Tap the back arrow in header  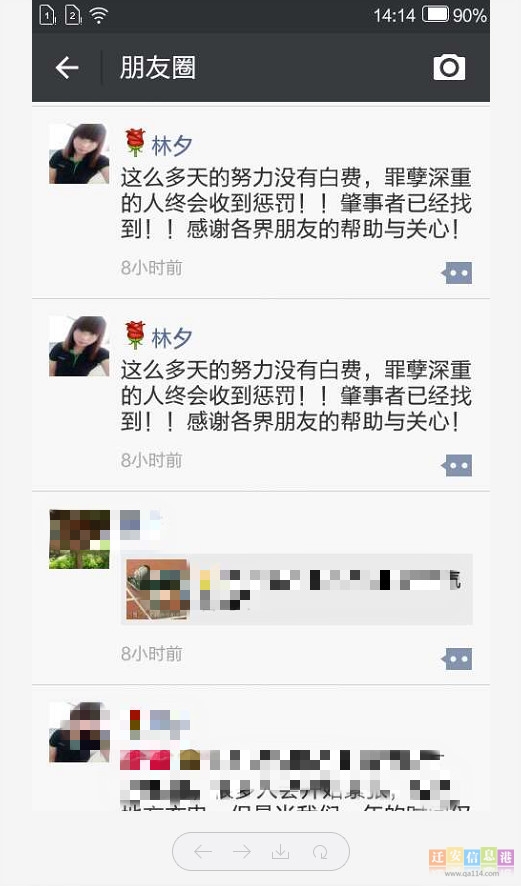point(67,68)
